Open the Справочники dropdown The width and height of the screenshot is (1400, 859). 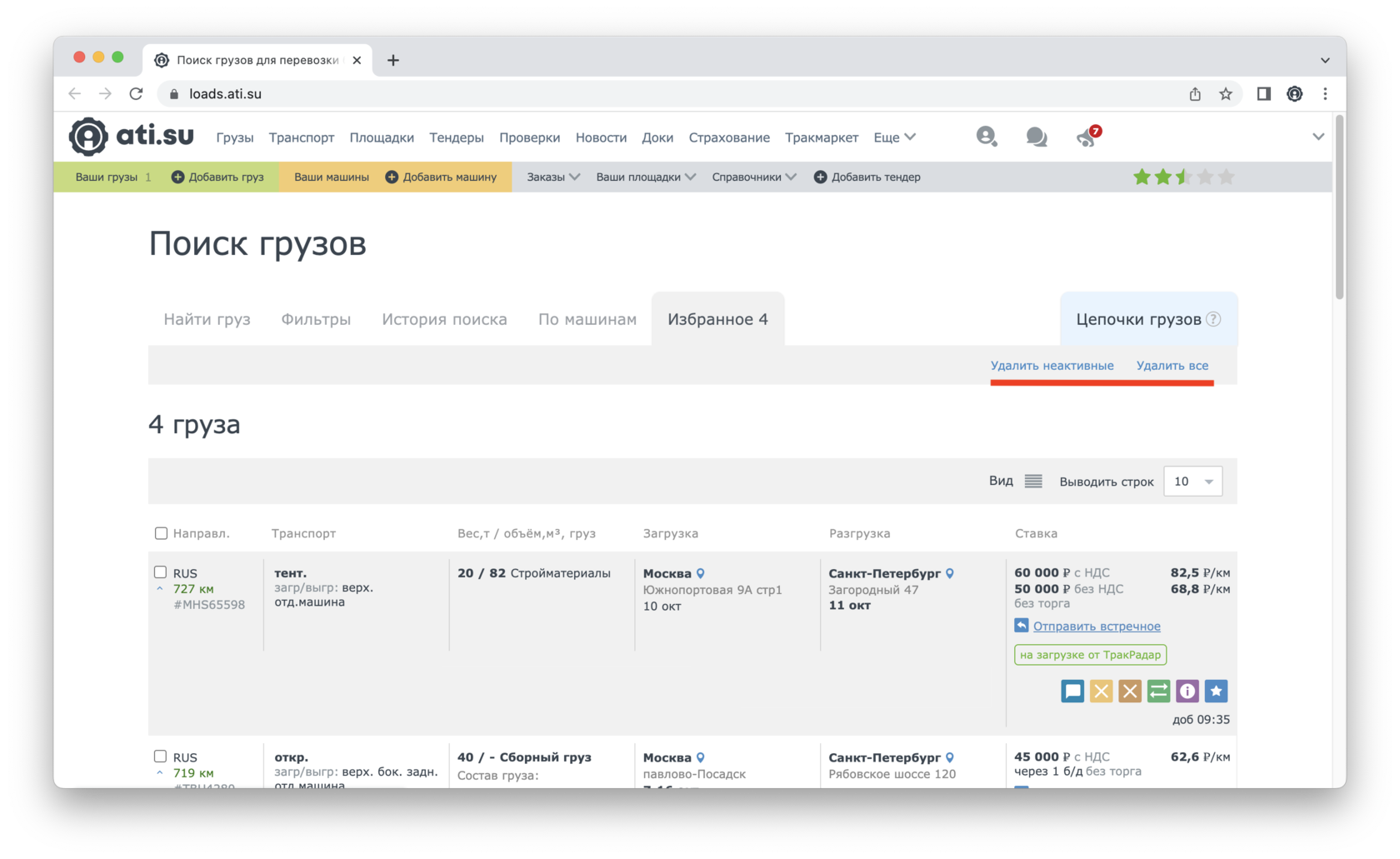tap(754, 177)
